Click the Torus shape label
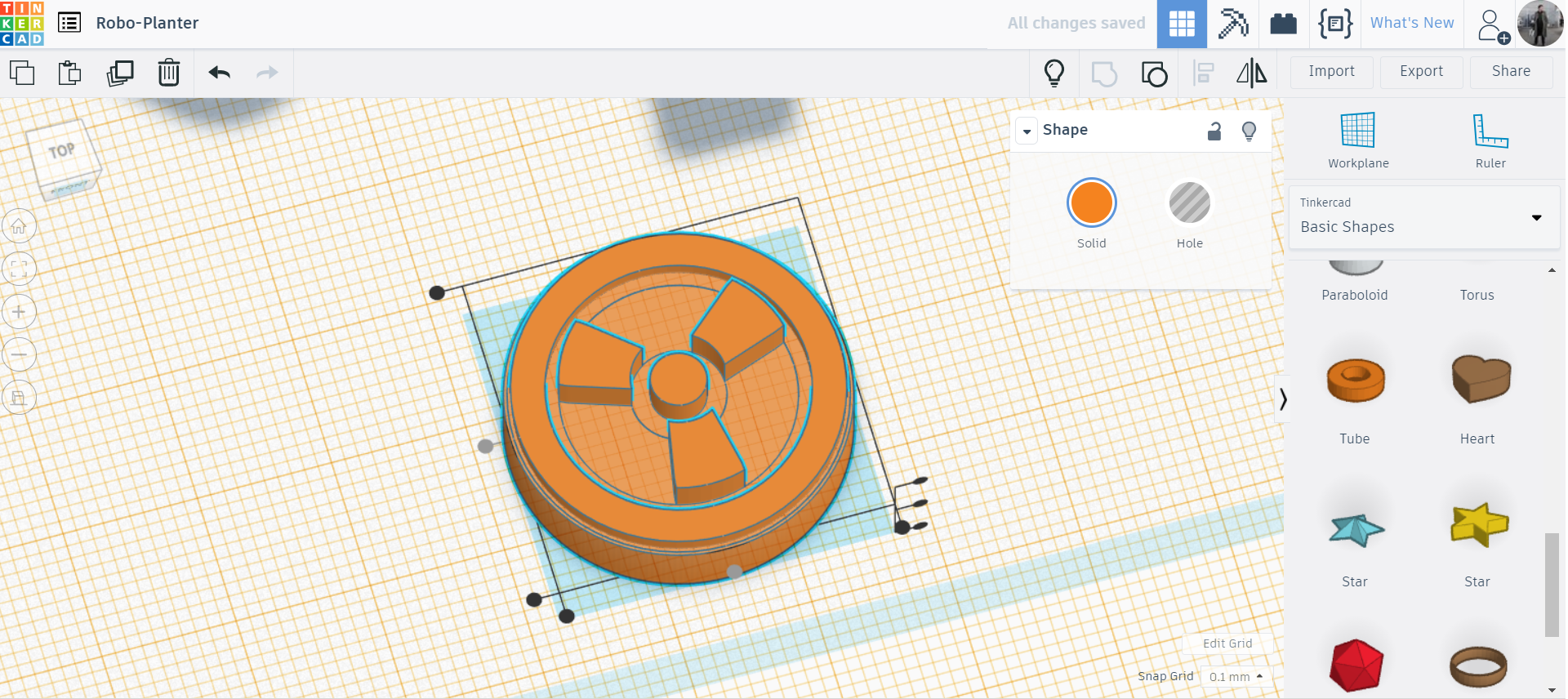The image size is (1568, 699). (x=1477, y=296)
